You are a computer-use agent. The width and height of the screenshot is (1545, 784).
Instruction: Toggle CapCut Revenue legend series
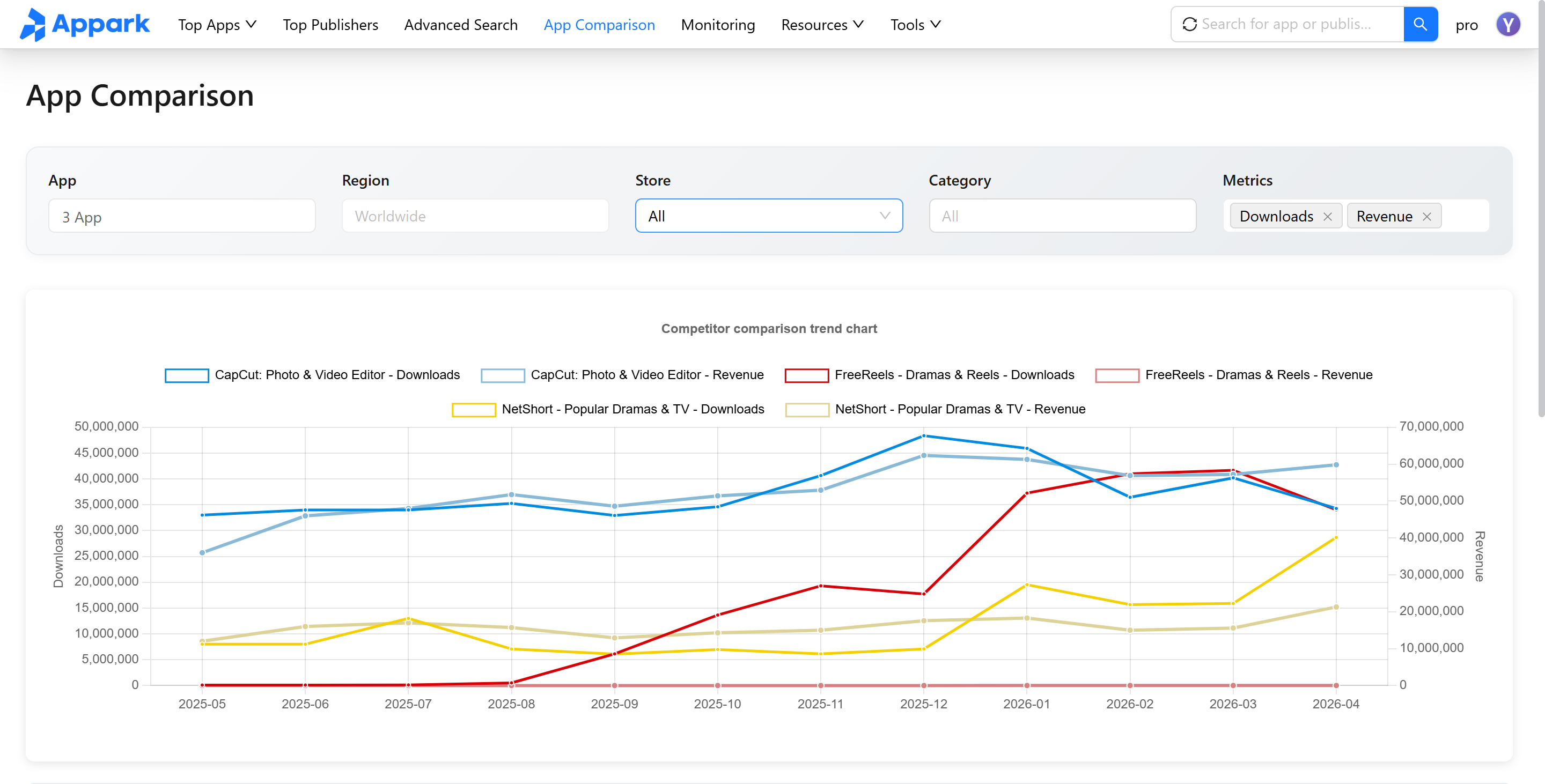point(622,375)
